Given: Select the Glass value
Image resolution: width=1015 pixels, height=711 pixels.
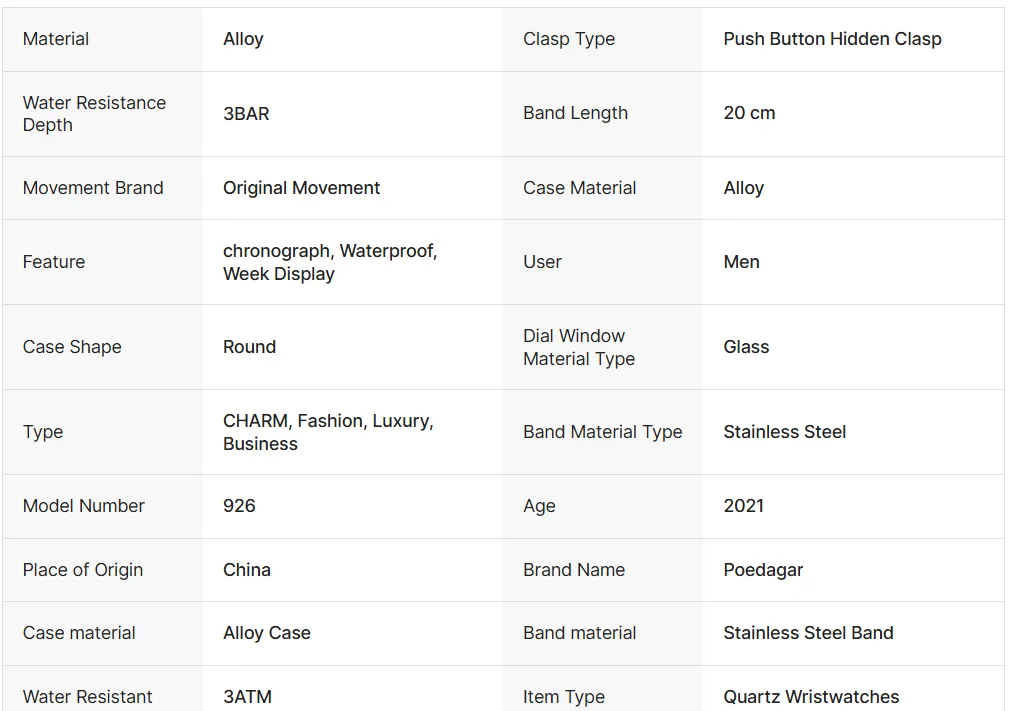Looking at the screenshot, I should [x=746, y=347].
